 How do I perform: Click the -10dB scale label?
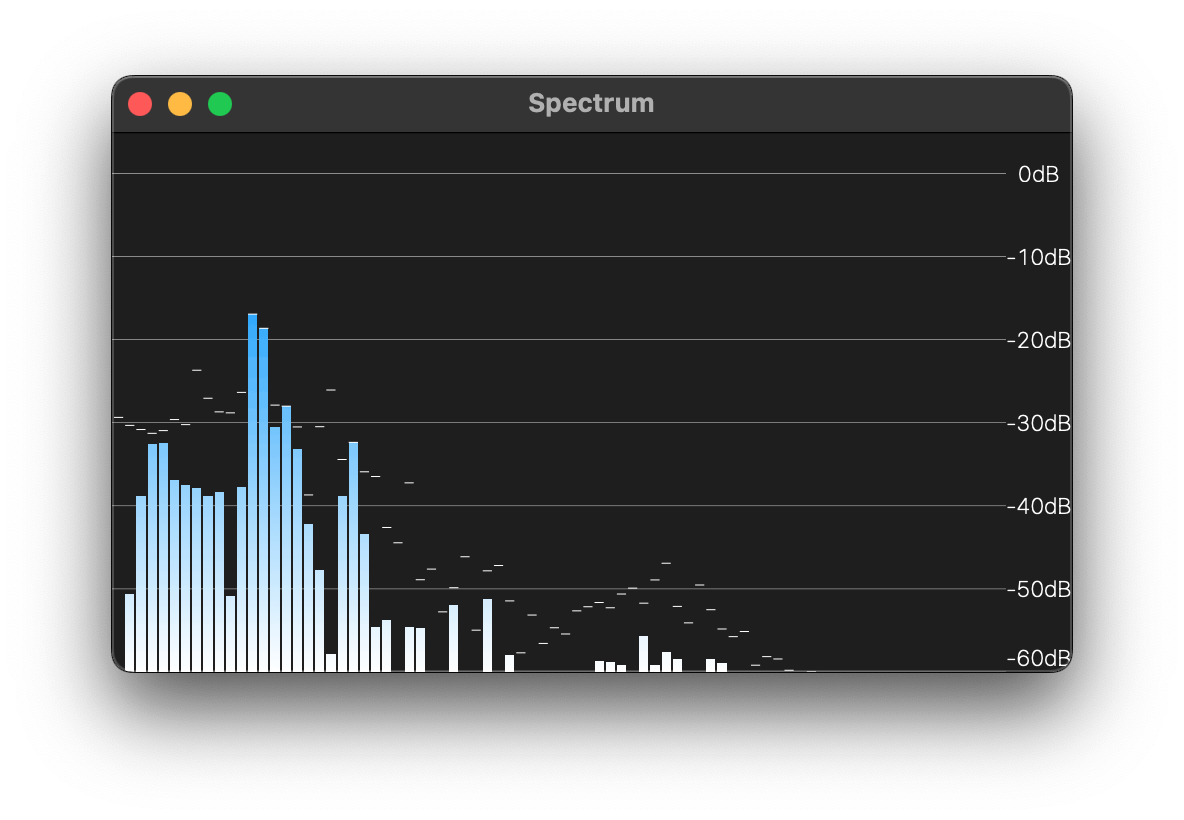[x=1039, y=257]
